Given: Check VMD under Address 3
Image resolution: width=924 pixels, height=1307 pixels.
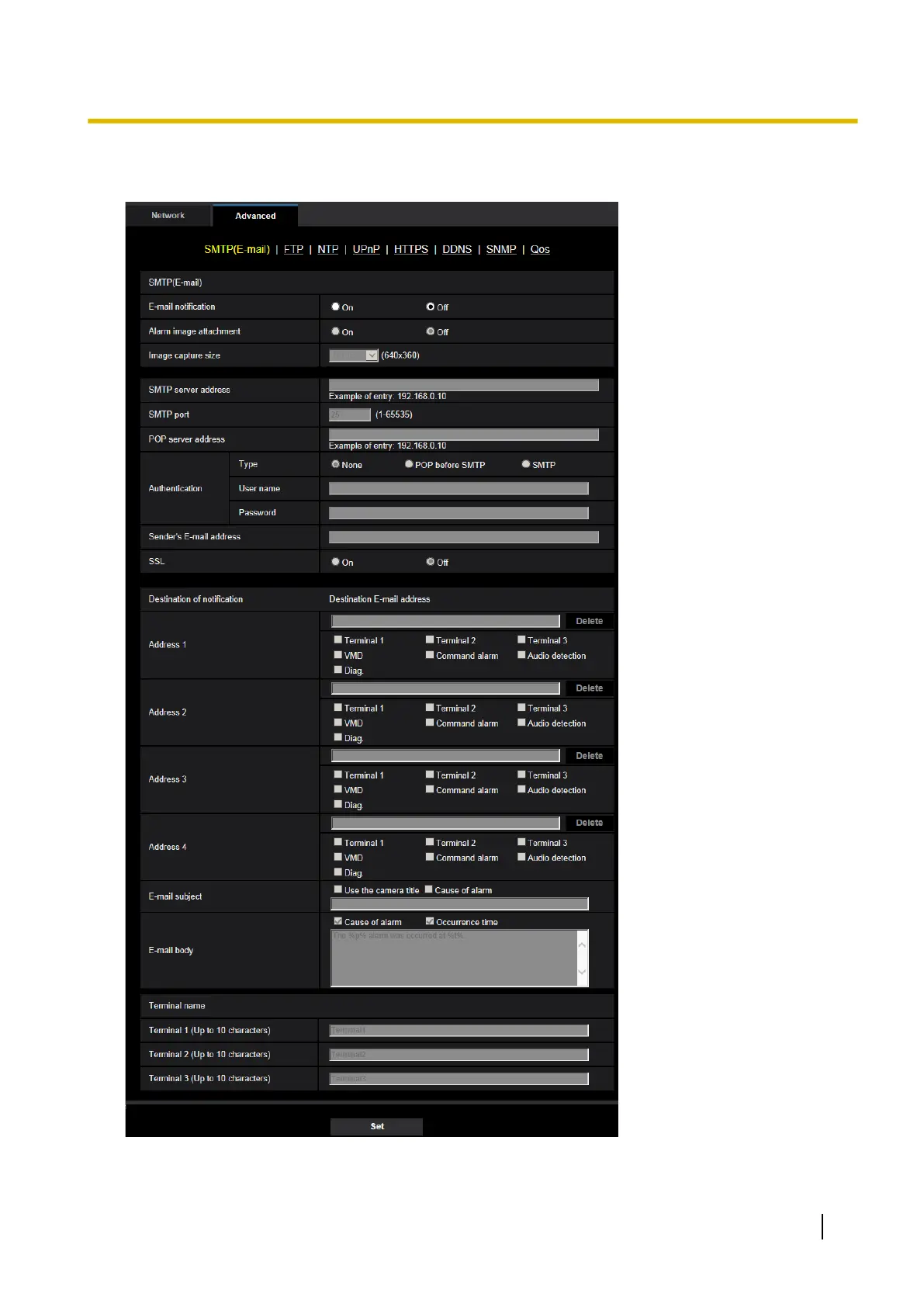Looking at the screenshot, I should [338, 790].
